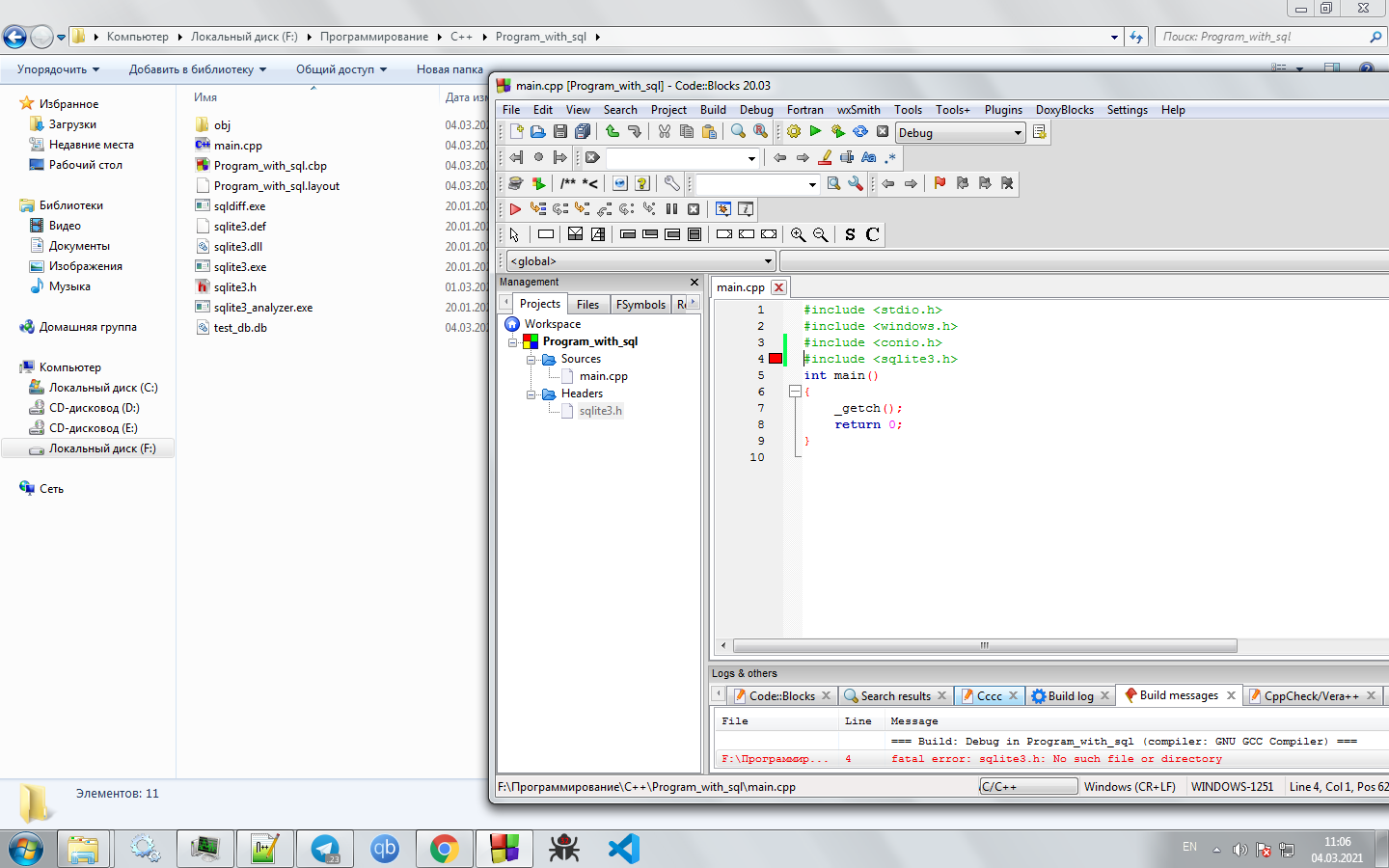Toggle the Match case Aa option

[x=869, y=157]
